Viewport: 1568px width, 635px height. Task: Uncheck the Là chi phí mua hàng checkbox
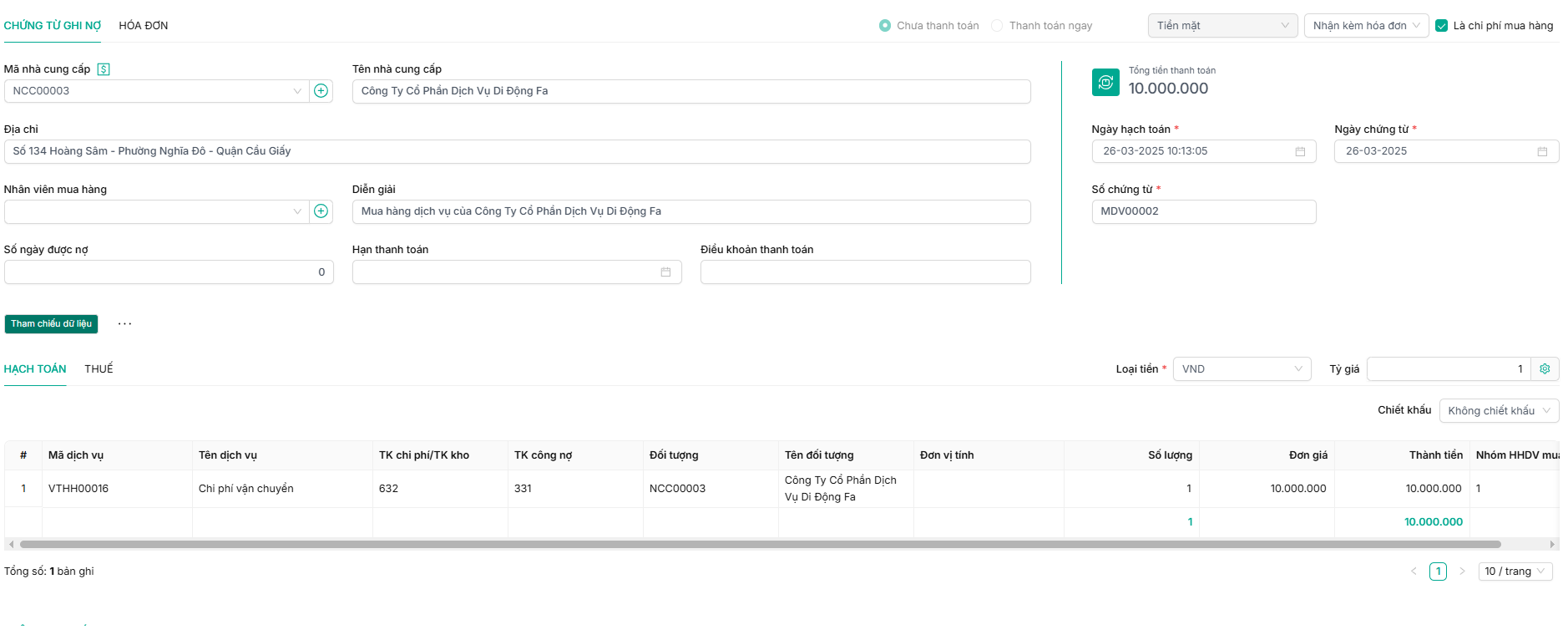1441,26
